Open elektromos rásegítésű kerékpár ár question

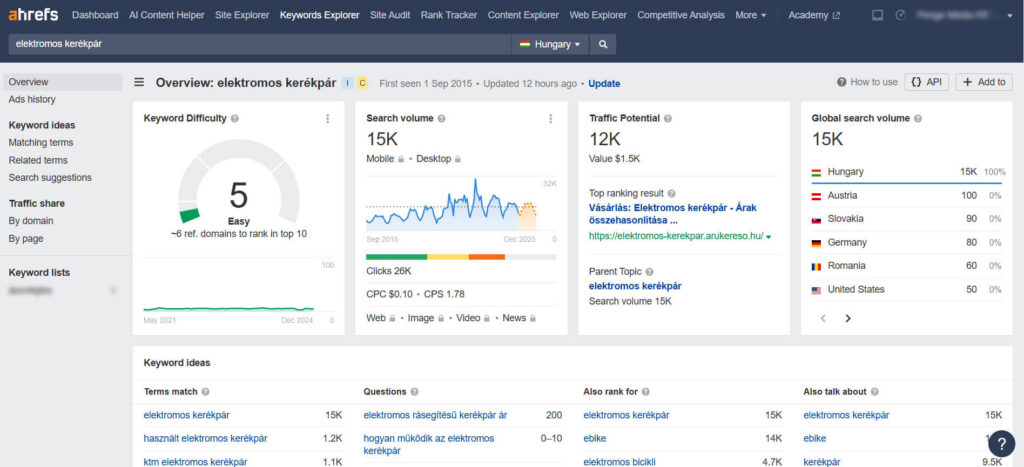click(x=435, y=415)
